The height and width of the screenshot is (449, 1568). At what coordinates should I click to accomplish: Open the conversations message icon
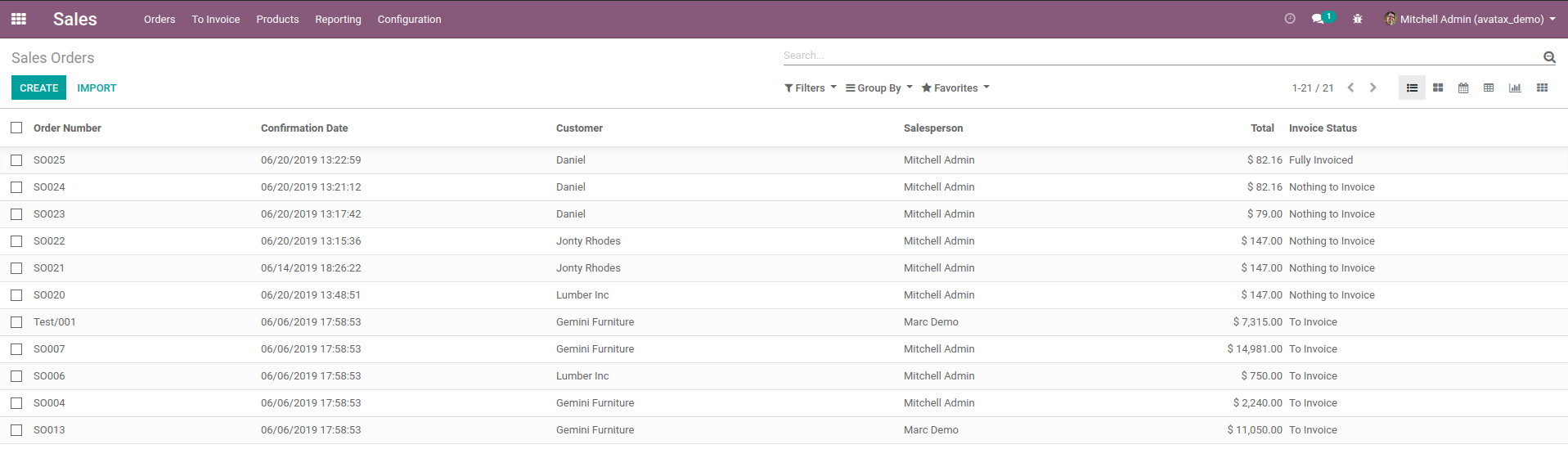1319,19
